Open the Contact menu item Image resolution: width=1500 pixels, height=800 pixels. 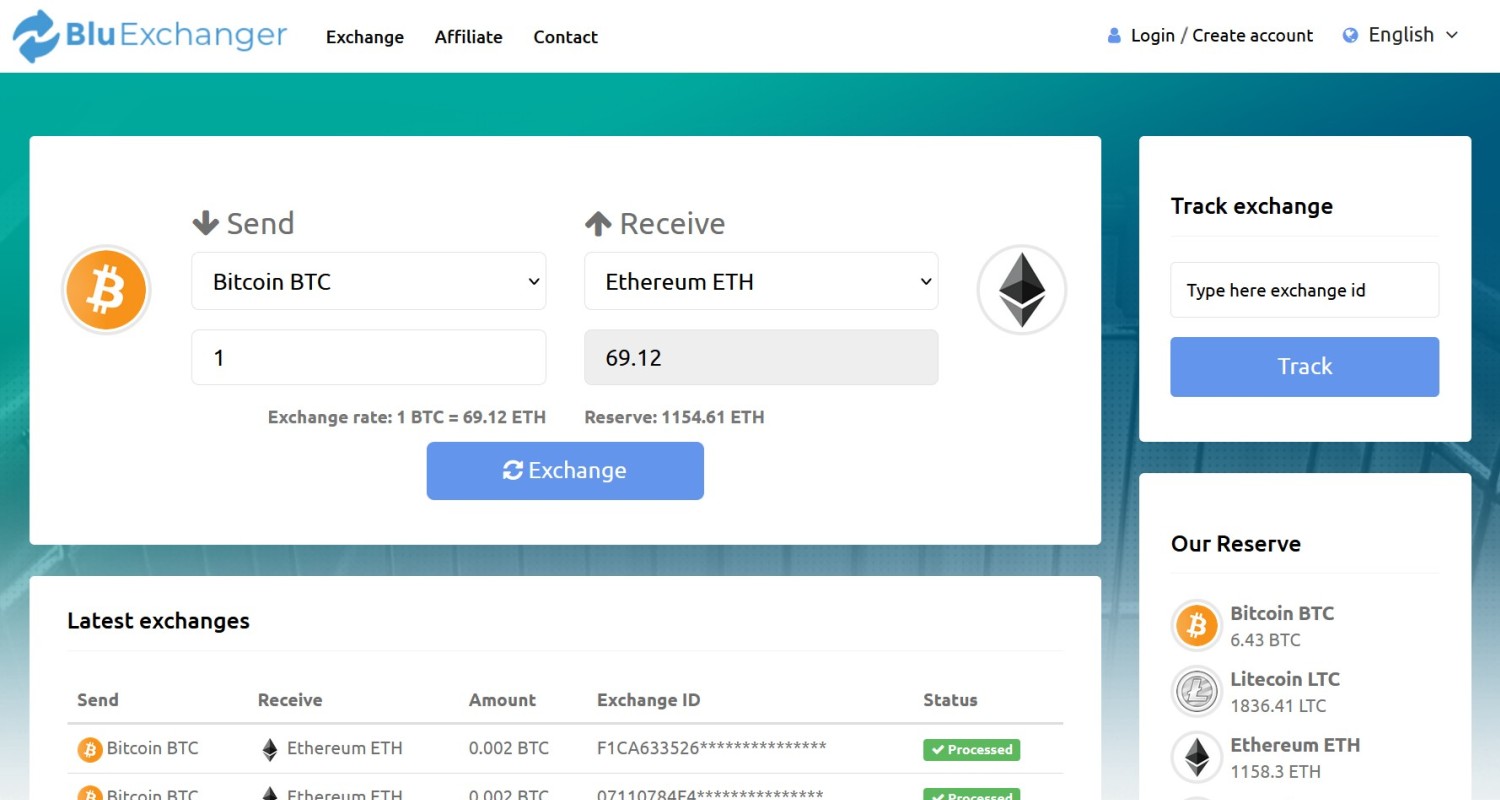point(565,37)
